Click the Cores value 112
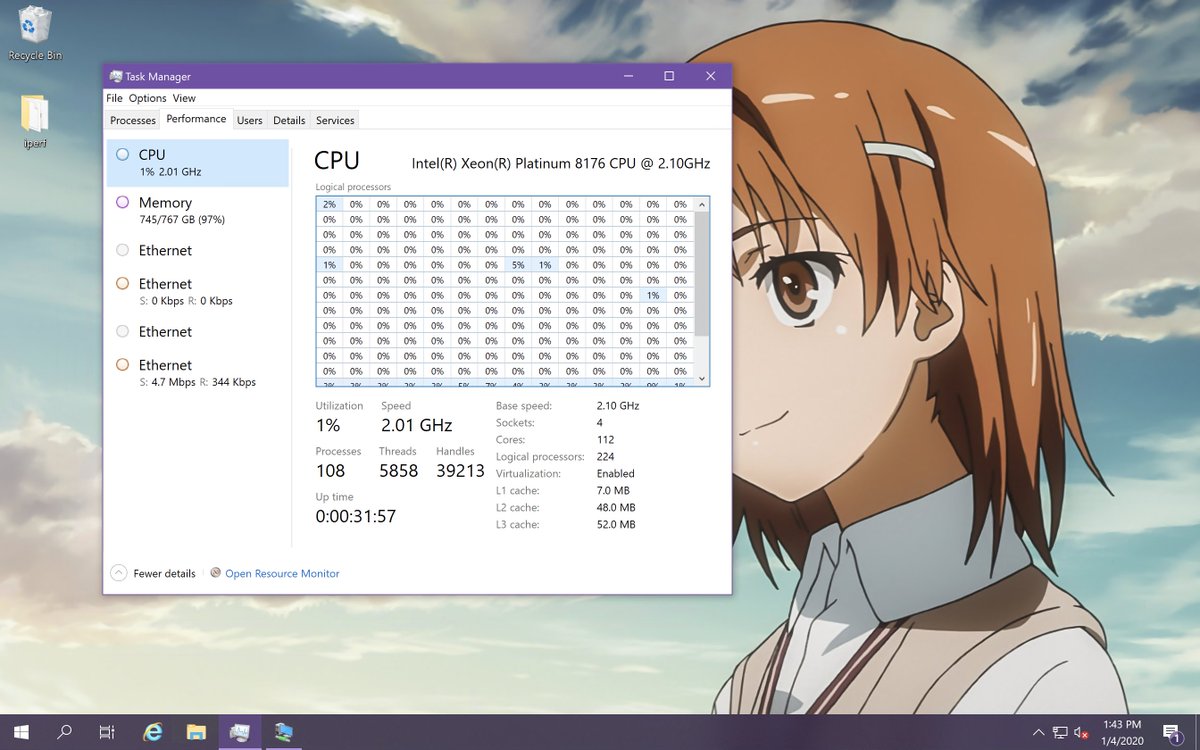 (x=605, y=440)
